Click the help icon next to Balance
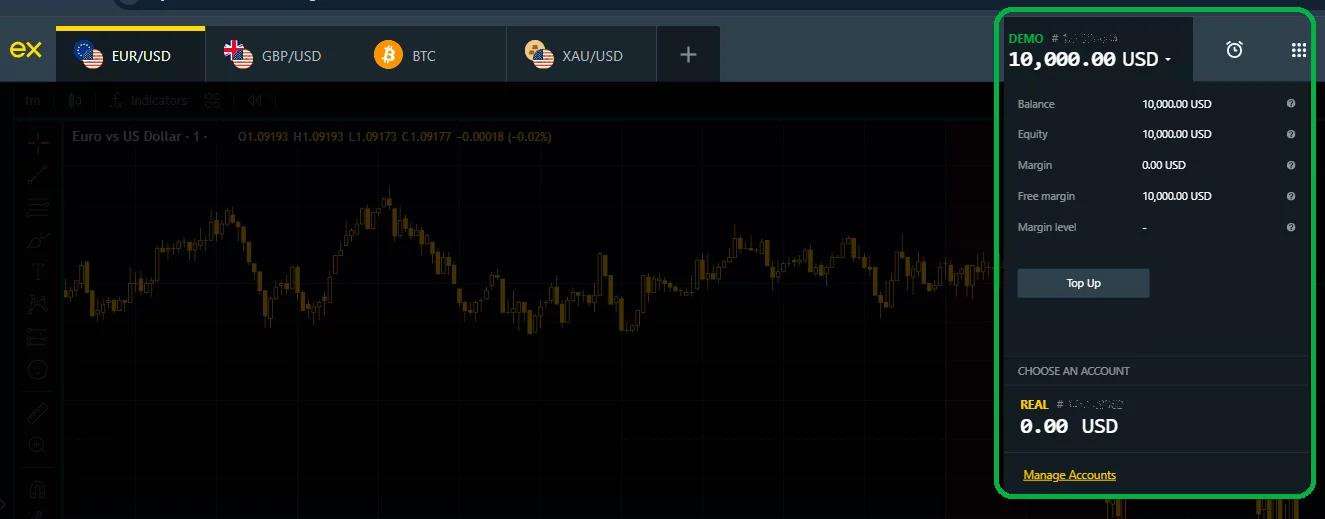Image resolution: width=1325 pixels, height=519 pixels. pyautogui.click(x=1290, y=104)
